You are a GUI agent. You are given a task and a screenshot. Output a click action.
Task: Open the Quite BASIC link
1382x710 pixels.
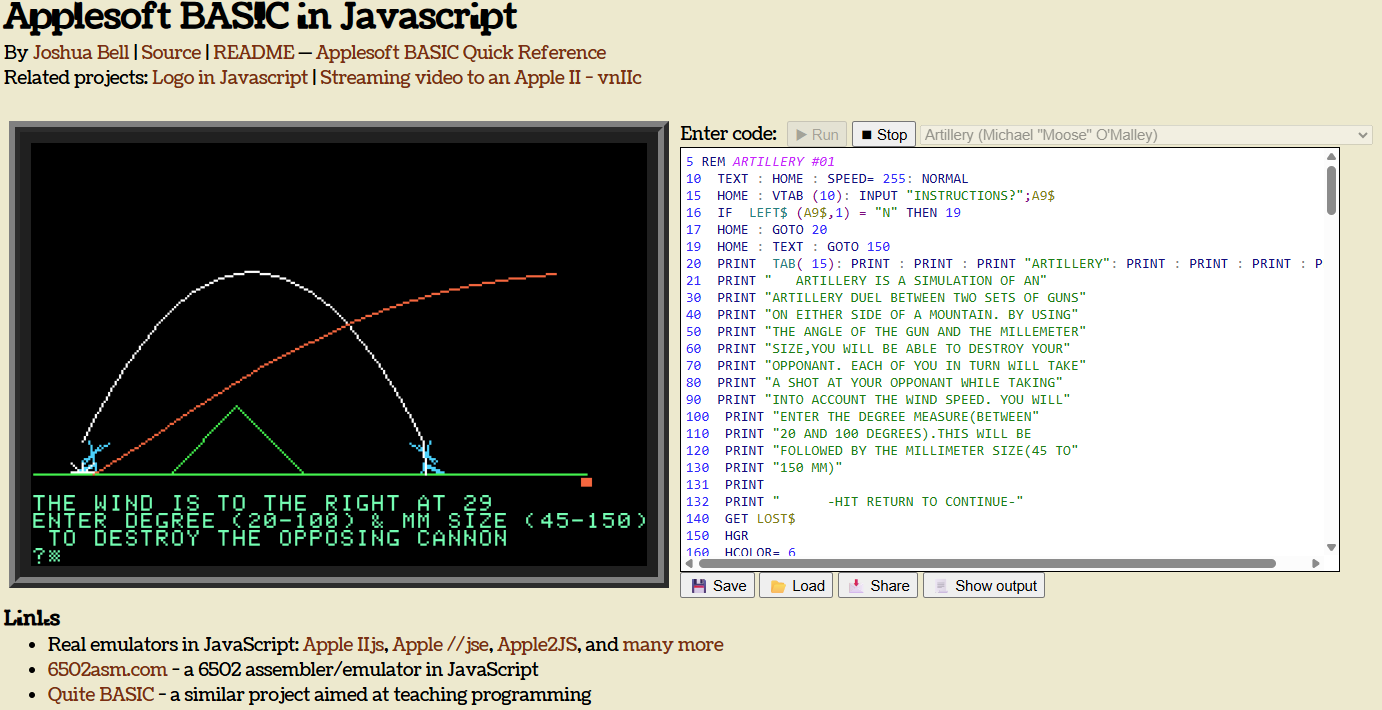click(101, 694)
